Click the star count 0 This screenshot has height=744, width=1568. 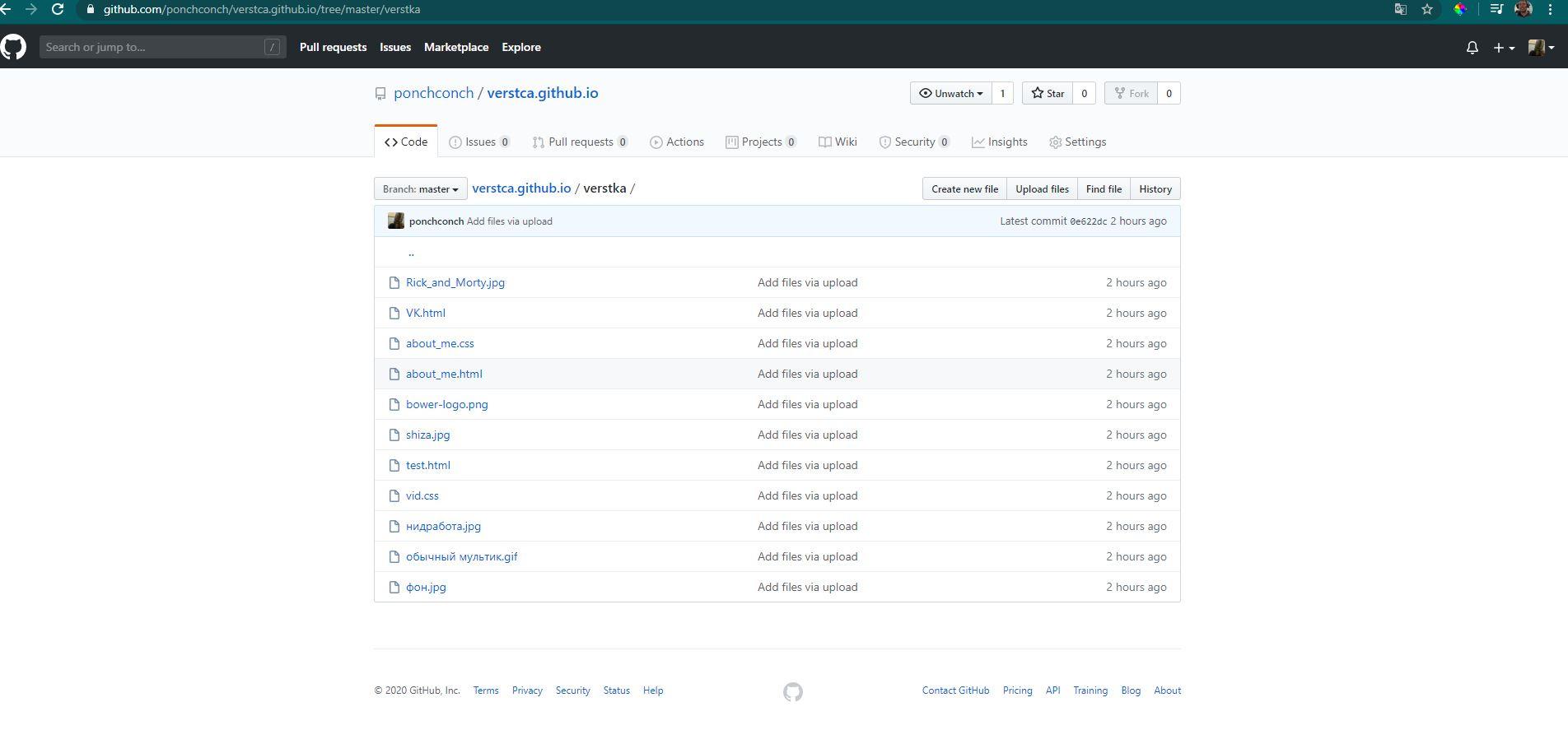pos(1085,93)
